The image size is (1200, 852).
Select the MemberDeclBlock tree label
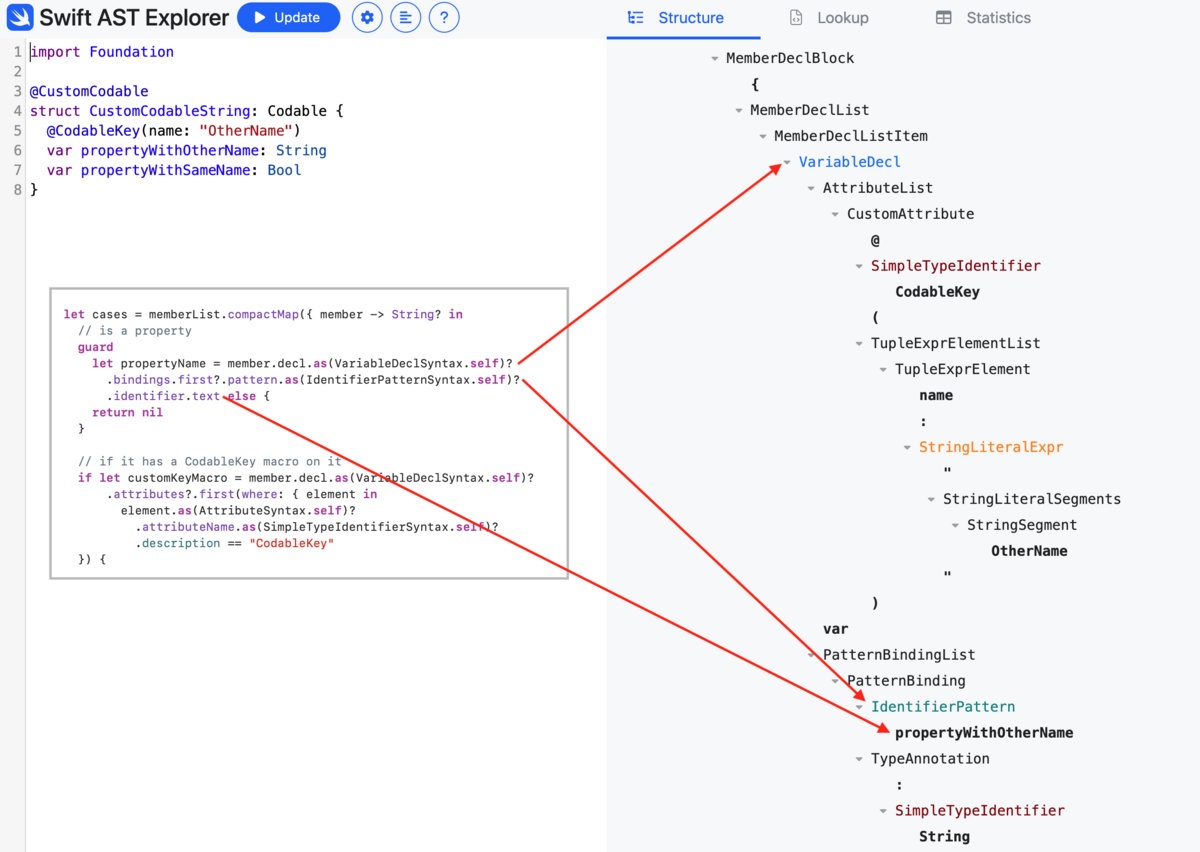pyautogui.click(x=790, y=58)
